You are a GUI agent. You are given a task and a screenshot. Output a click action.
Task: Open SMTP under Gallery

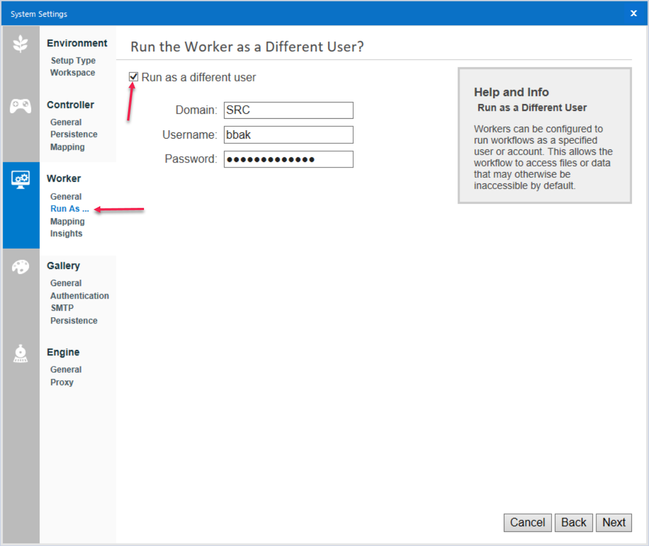coord(62,308)
